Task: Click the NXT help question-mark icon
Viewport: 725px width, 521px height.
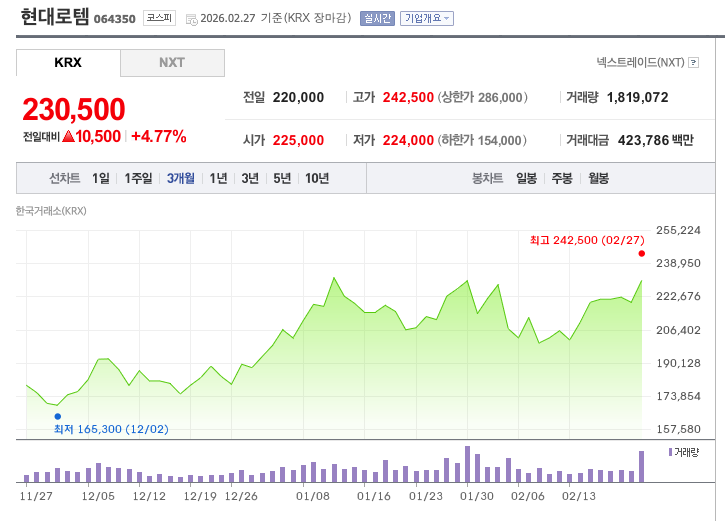Action: pyautogui.click(x=693, y=62)
